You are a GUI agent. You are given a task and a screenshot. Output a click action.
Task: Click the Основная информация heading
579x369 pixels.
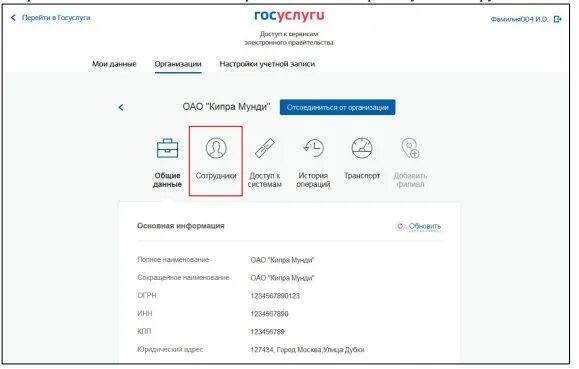click(x=181, y=226)
